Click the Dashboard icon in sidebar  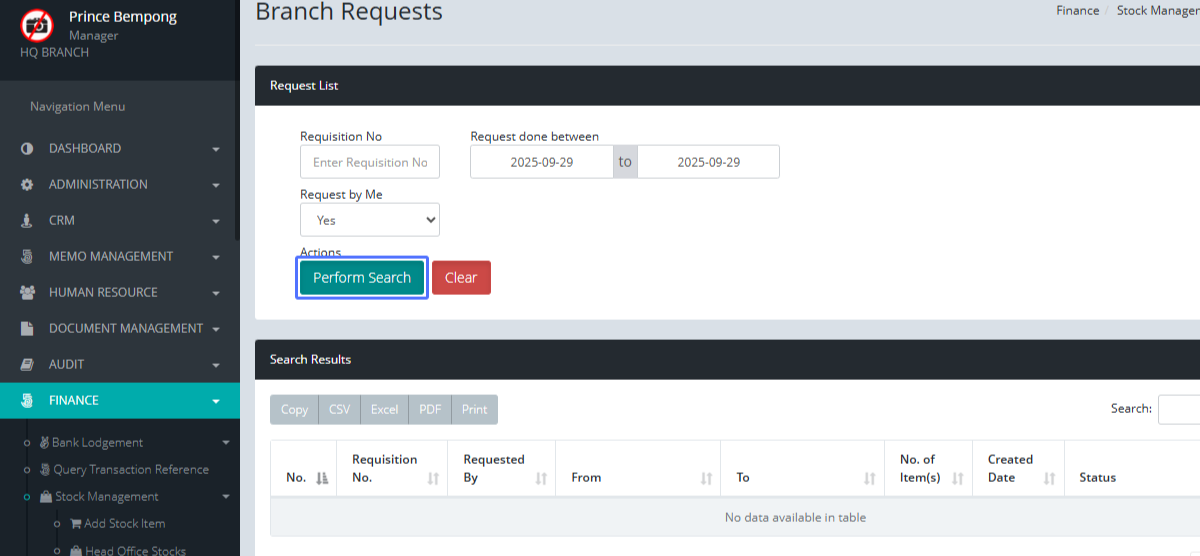pyautogui.click(x=27, y=149)
